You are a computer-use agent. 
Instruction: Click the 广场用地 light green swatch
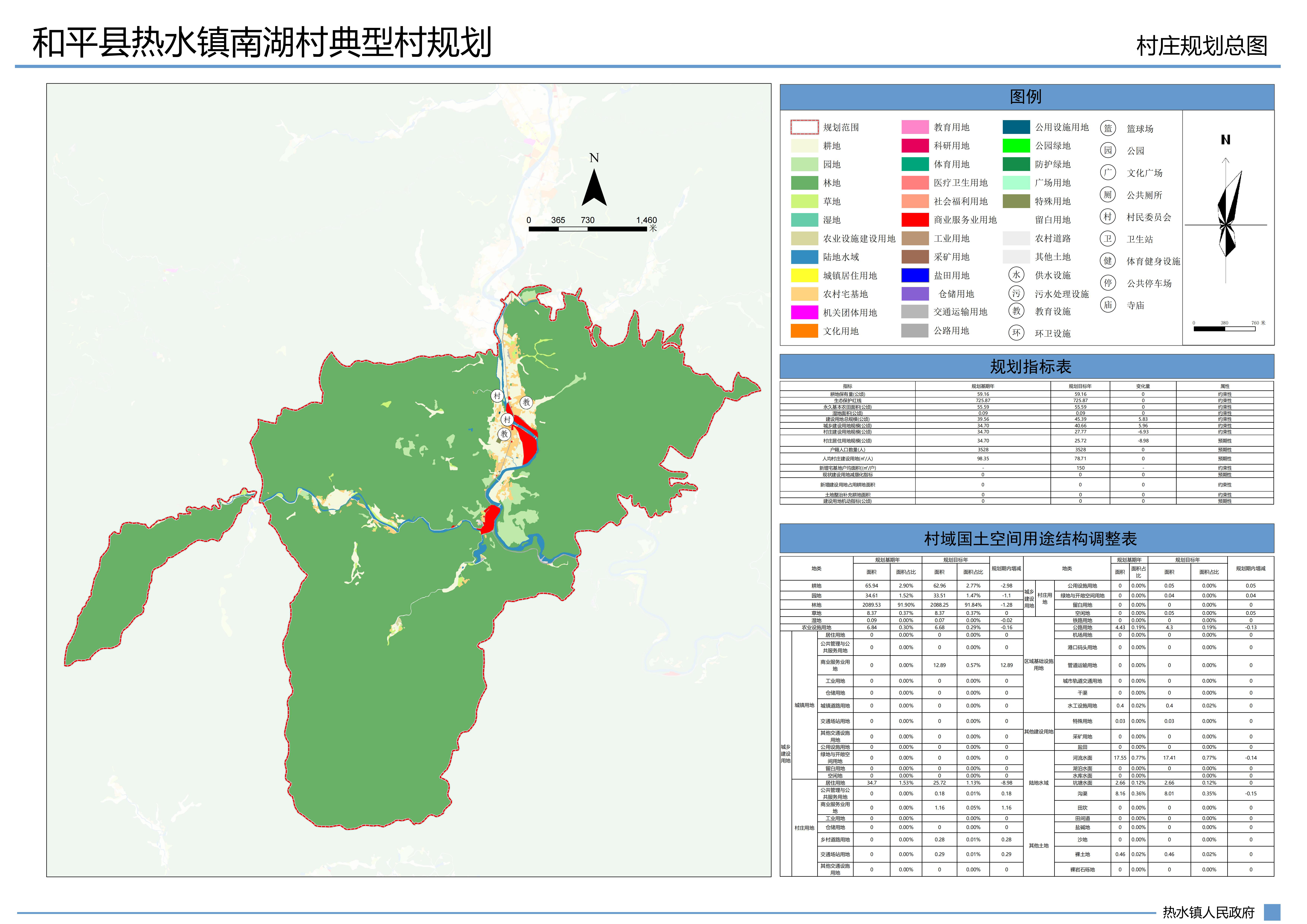pyautogui.click(x=1016, y=183)
